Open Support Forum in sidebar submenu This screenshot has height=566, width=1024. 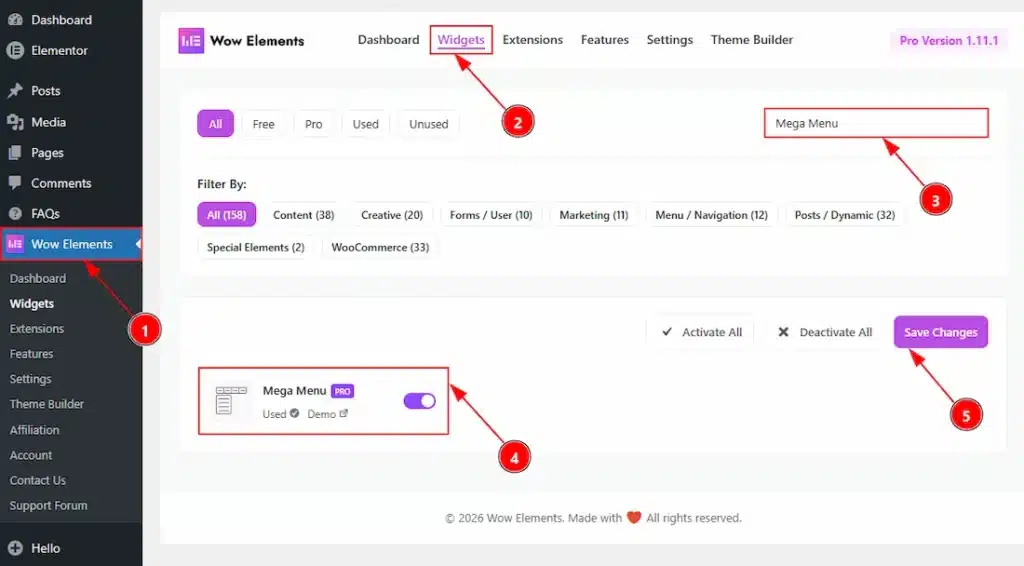48,506
